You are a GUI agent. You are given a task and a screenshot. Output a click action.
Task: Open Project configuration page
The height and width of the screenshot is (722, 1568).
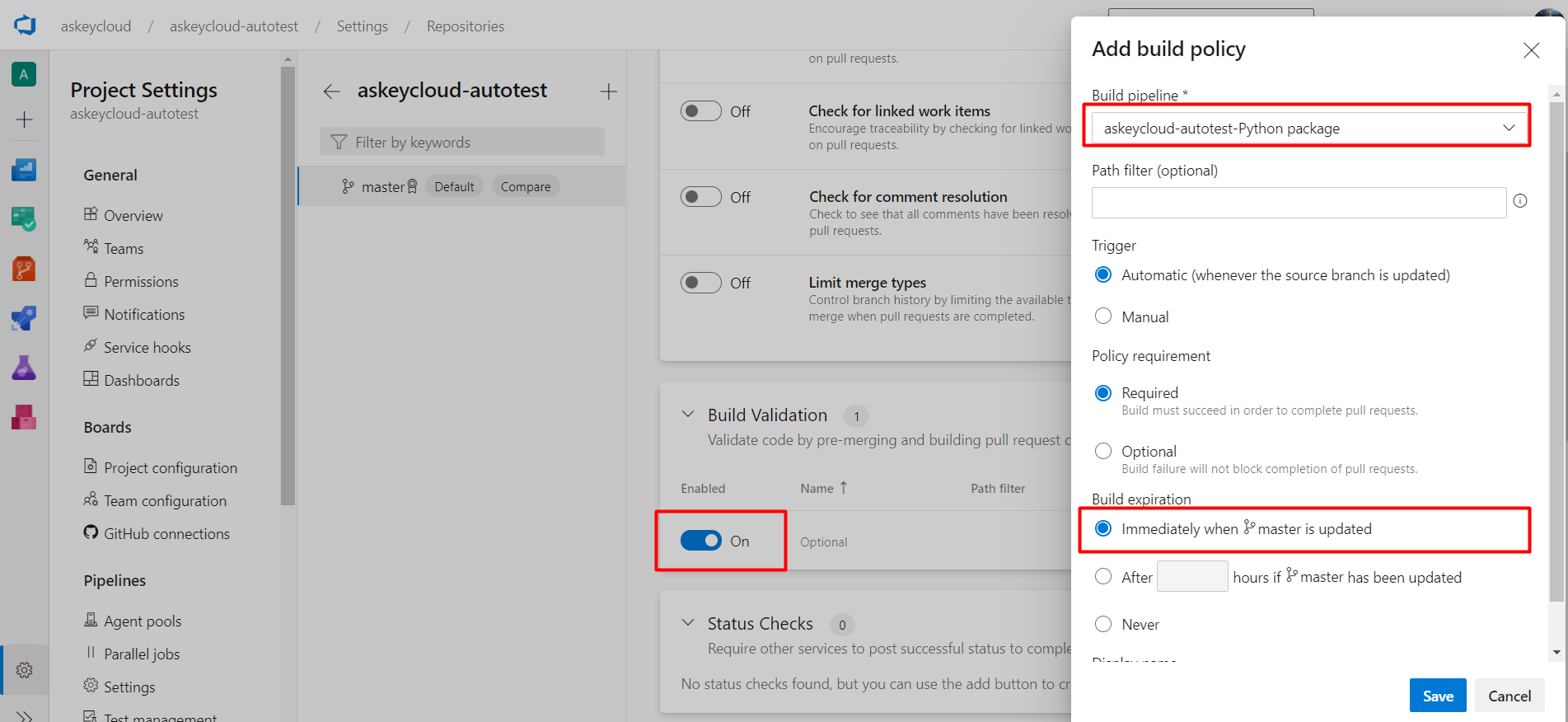(x=171, y=467)
